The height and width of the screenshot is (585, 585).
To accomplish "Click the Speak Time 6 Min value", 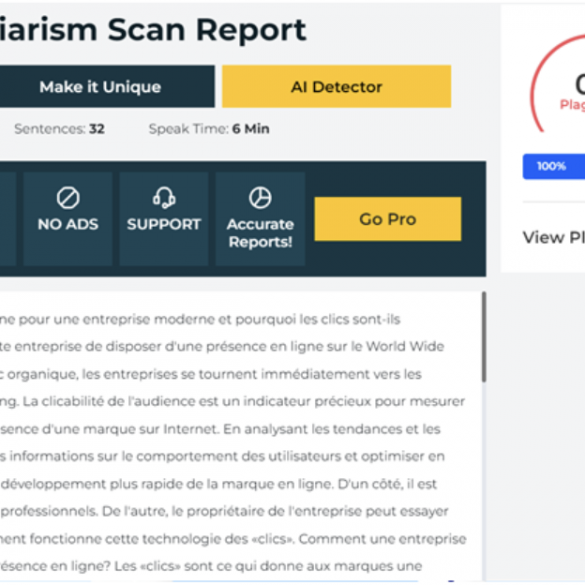I will click(x=251, y=129).
